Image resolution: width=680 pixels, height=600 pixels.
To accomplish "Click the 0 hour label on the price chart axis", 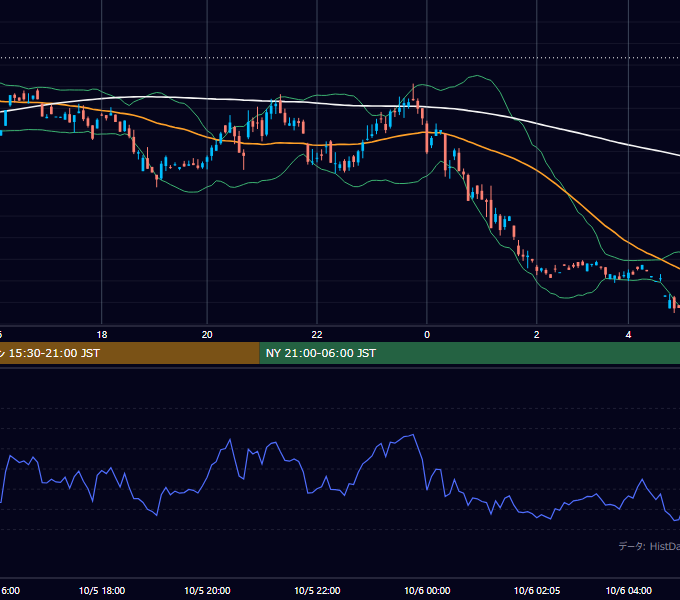I will coord(427,335).
